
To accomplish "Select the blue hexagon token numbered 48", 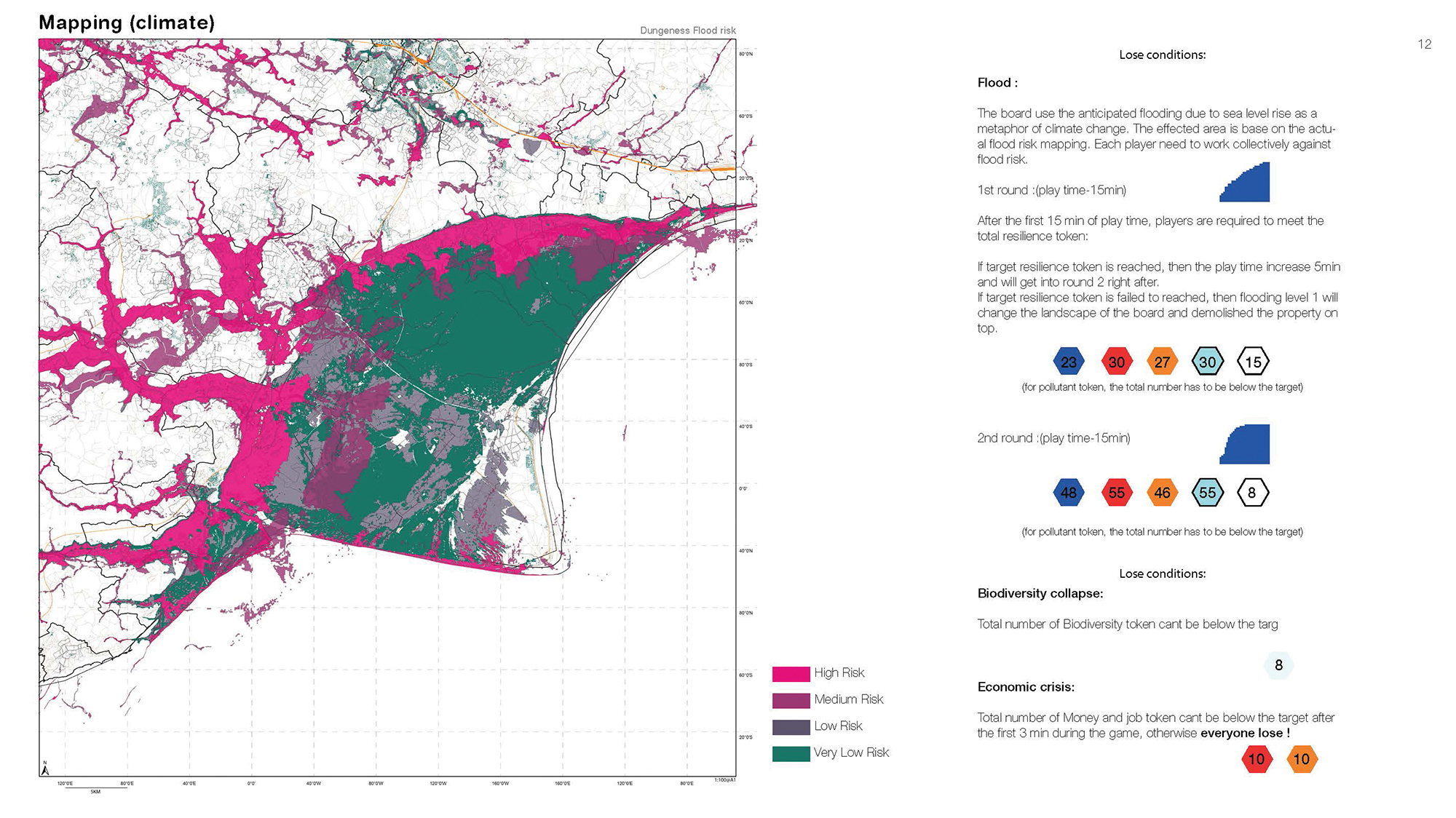I will 1068,493.
